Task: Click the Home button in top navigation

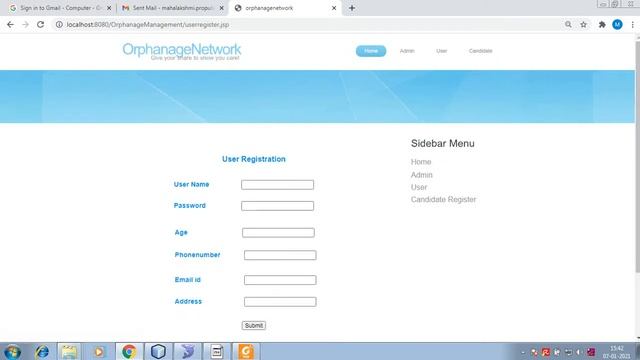Action: click(x=371, y=51)
